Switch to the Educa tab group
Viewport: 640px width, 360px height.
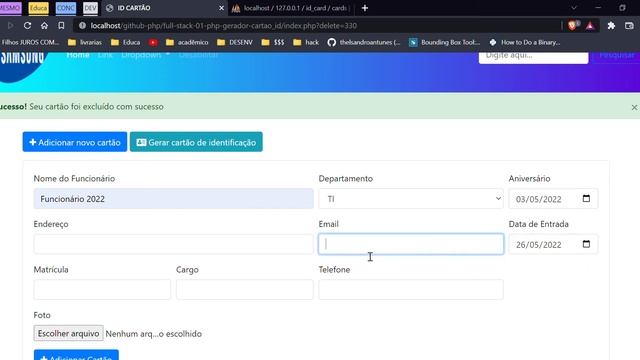pyautogui.click(x=38, y=8)
